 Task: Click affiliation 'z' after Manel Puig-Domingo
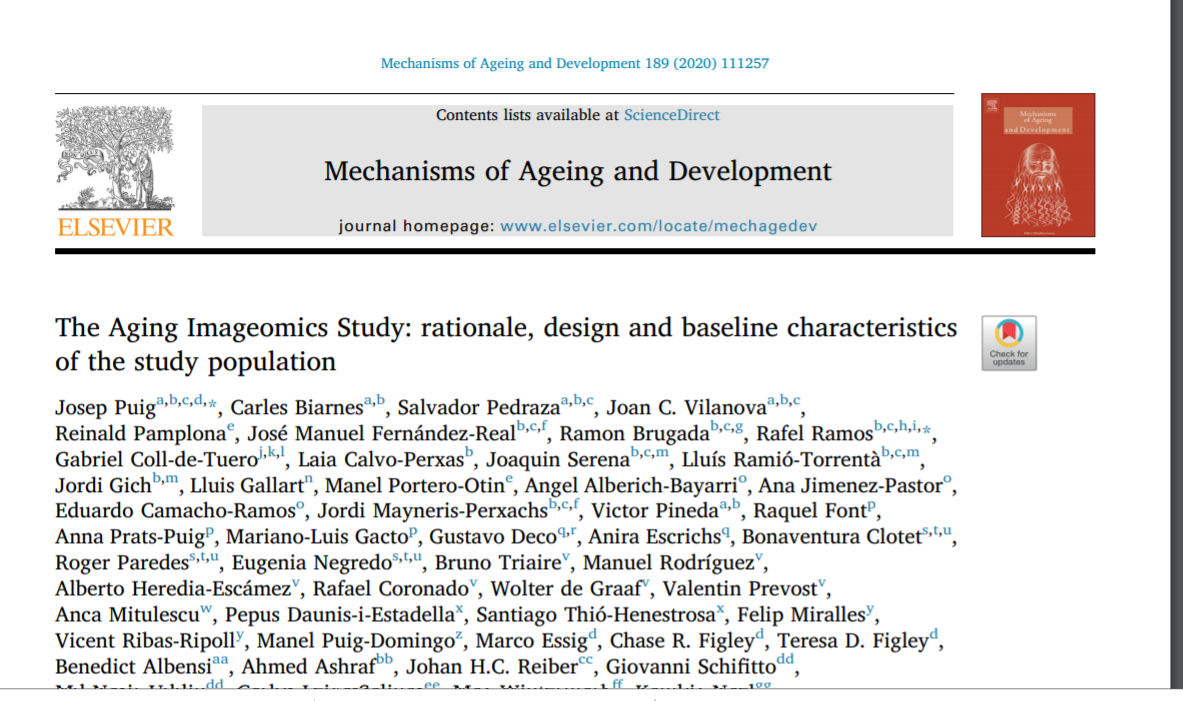(458, 634)
